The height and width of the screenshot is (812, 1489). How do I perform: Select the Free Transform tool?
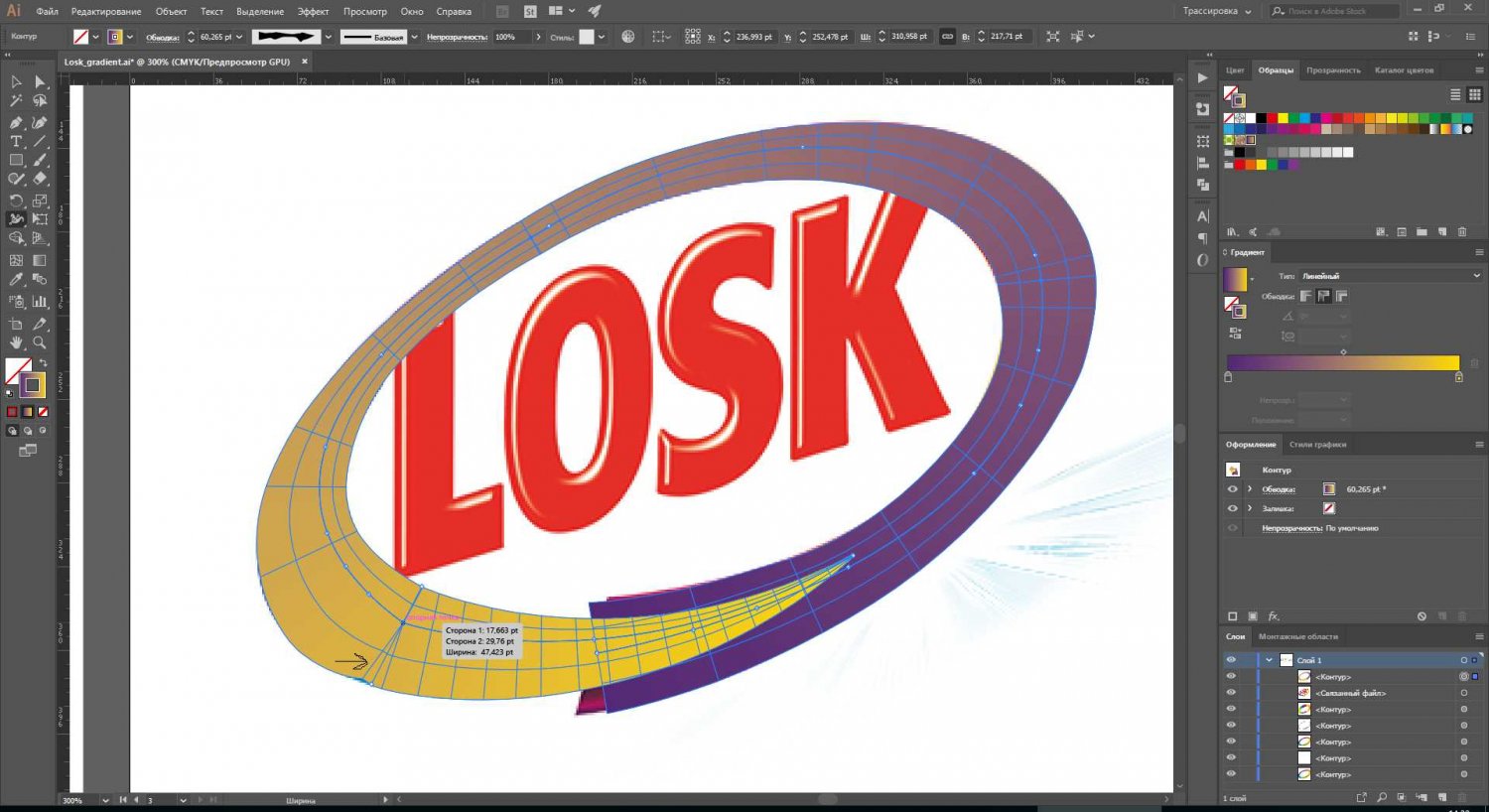[40, 219]
